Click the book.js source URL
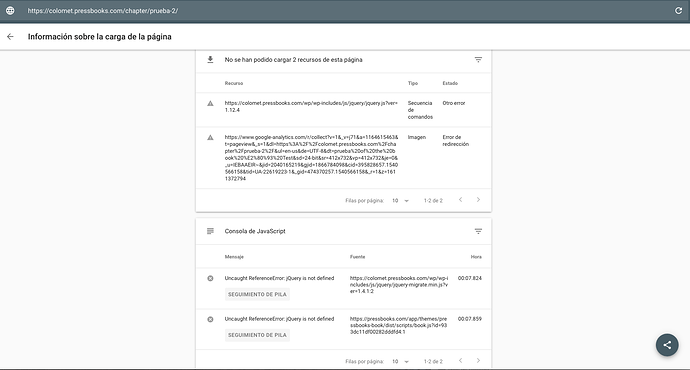Viewport: 690px width, 370px height. click(398, 326)
